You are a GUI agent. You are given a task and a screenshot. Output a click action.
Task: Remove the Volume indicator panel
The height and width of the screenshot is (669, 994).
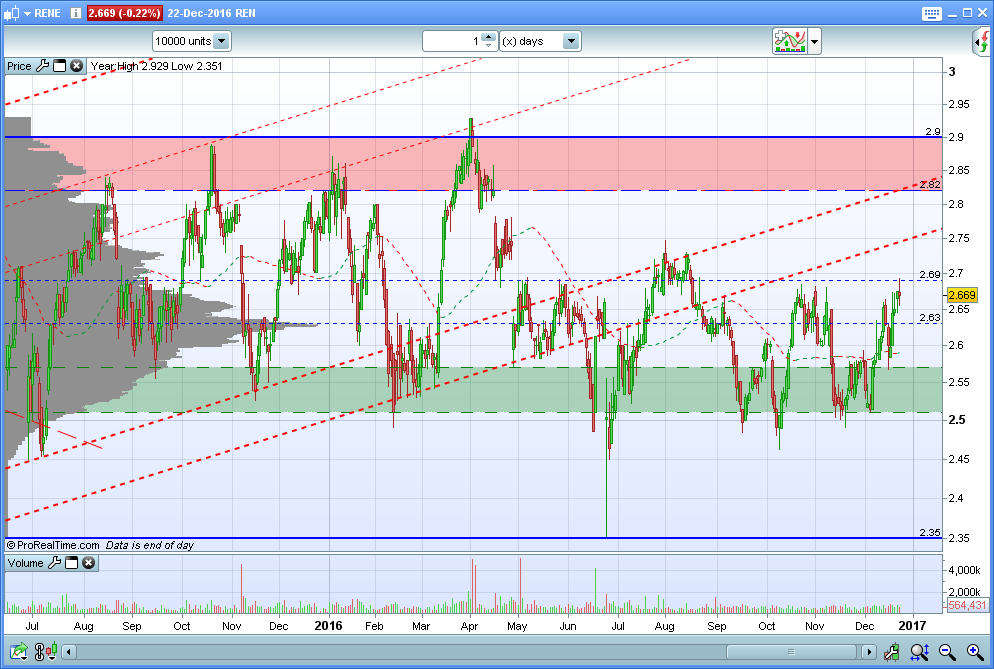tap(88, 563)
